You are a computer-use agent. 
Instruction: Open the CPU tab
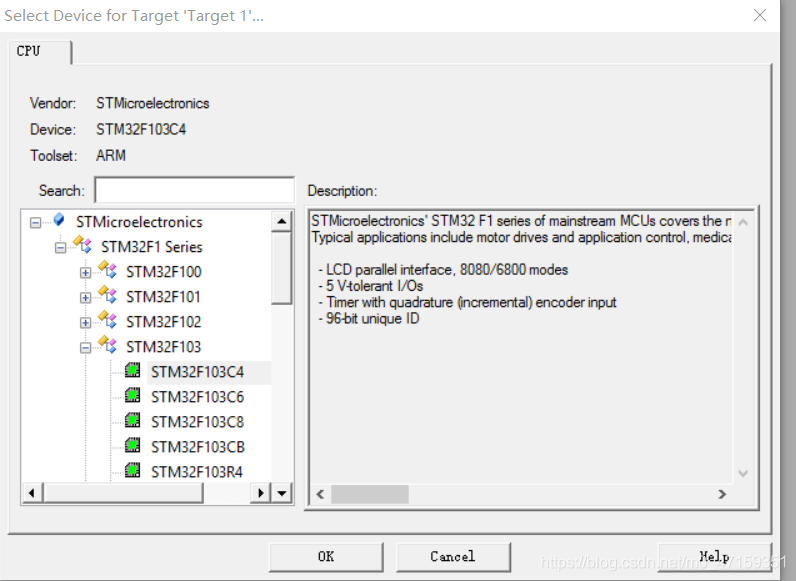40,52
